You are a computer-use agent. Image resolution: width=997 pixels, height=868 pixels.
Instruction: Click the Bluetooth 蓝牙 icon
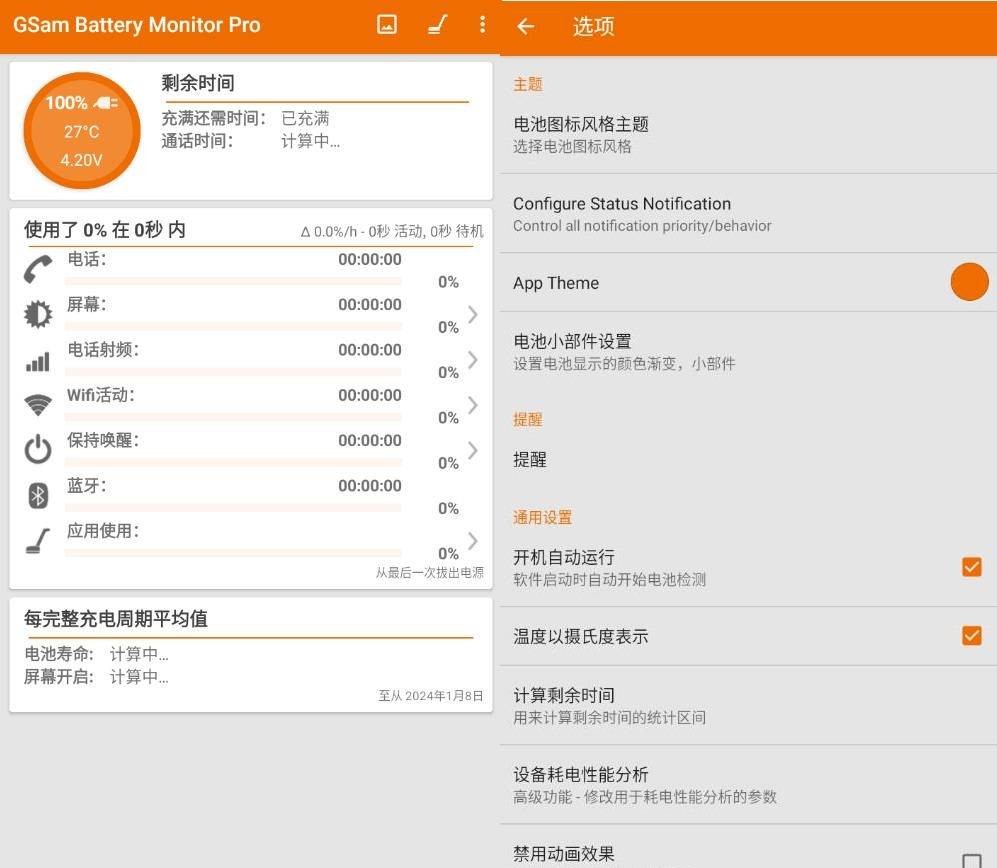(38, 495)
